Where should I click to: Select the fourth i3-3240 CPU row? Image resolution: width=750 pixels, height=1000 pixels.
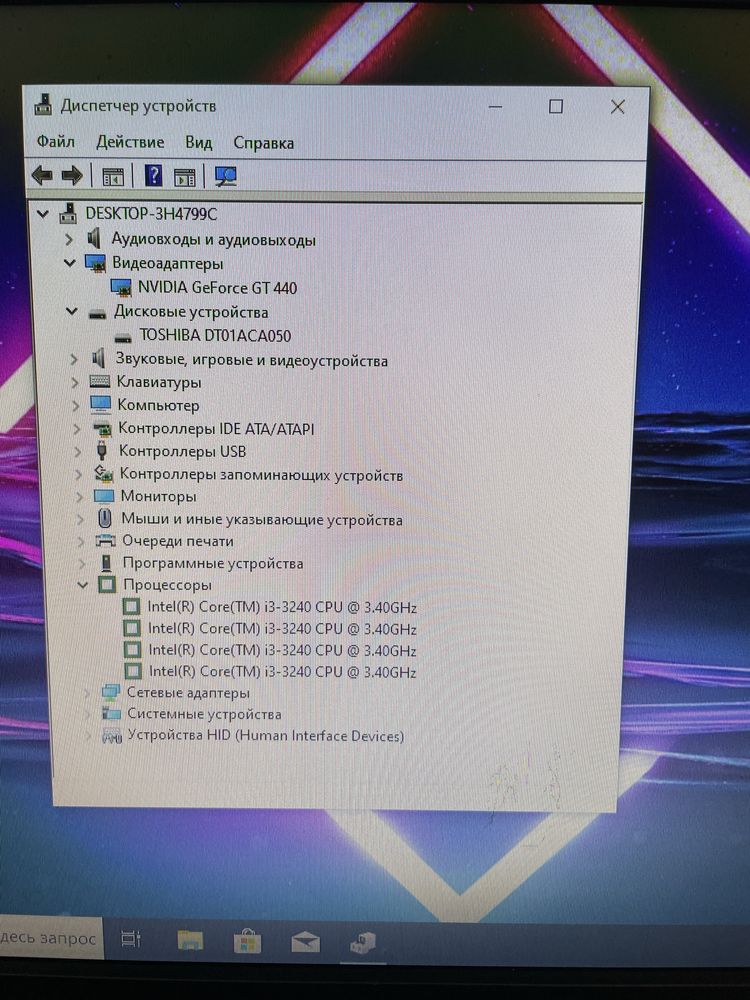click(270, 672)
